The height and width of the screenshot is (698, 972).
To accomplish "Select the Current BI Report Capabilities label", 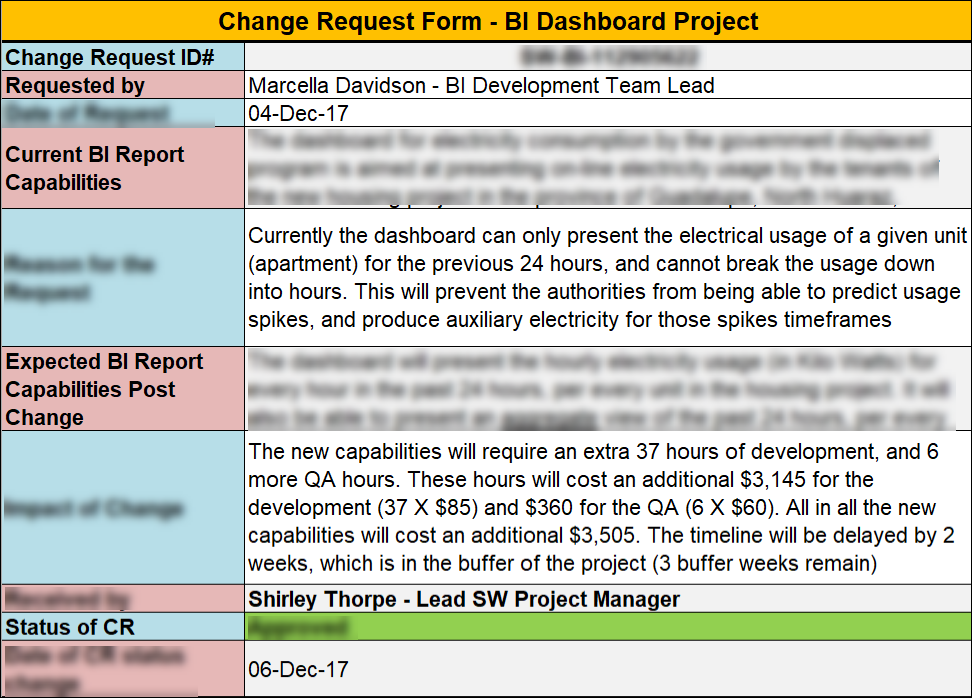I will click(x=122, y=168).
